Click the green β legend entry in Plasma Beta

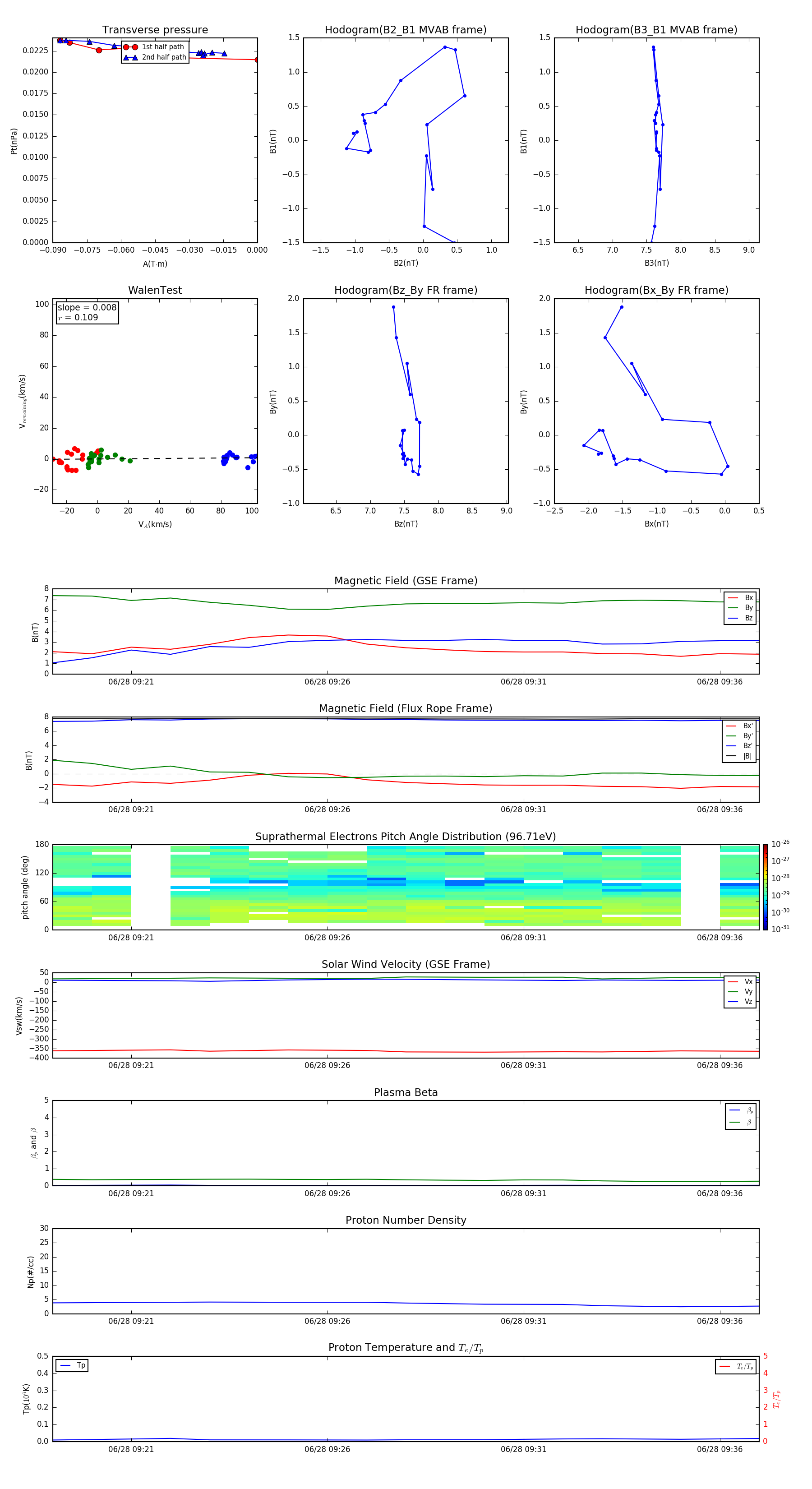click(x=741, y=1122)
